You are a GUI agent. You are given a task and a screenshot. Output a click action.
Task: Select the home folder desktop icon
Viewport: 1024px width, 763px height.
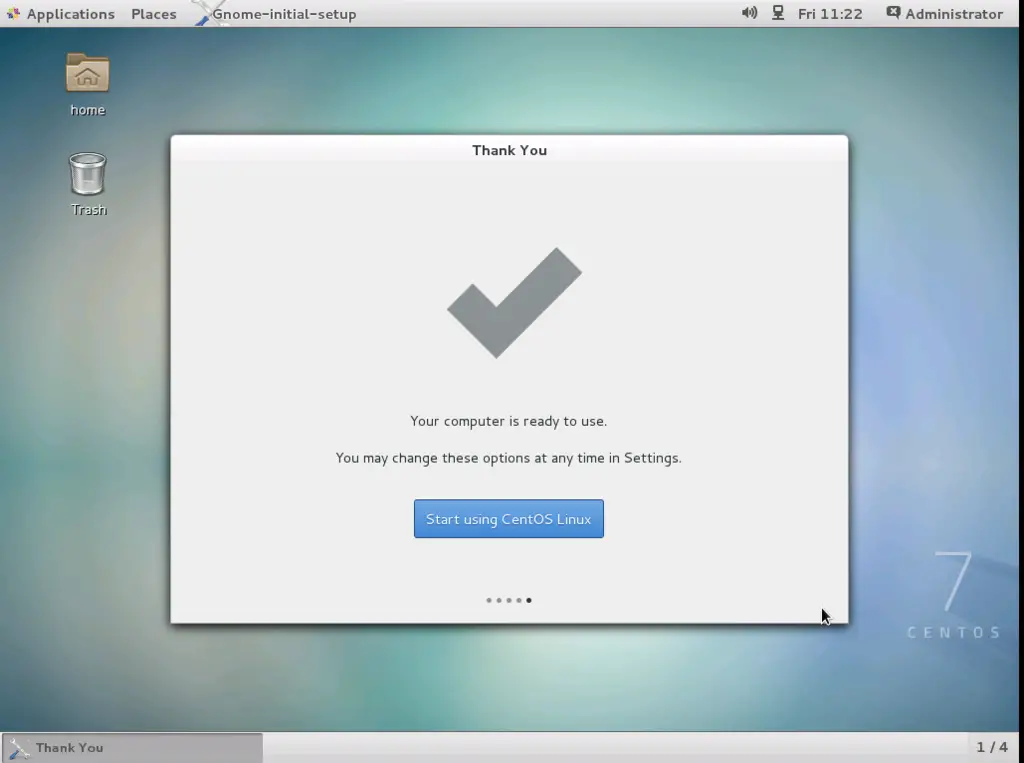pyautogui.click(x=88, y=85)
